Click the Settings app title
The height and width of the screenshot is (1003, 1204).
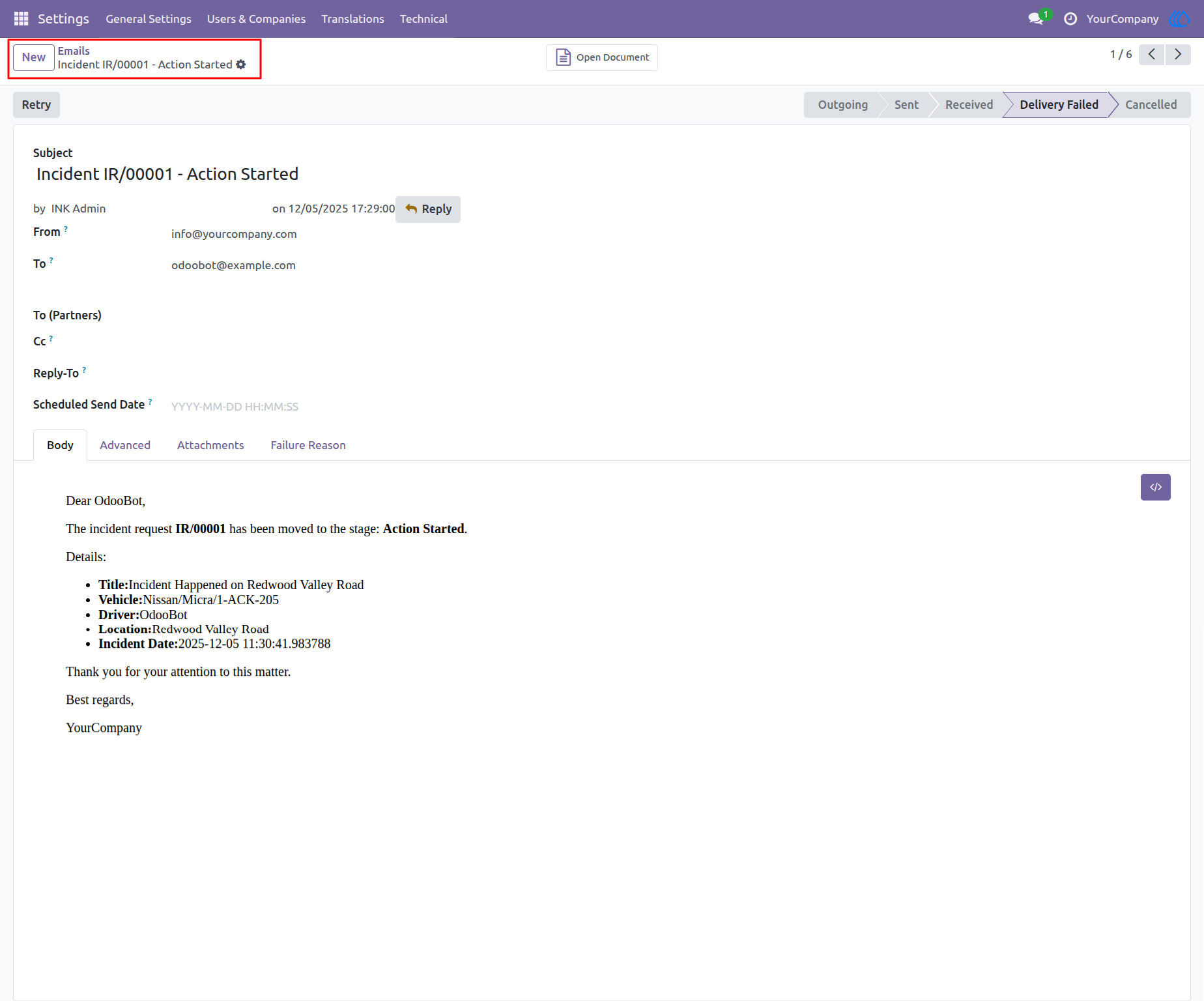[x=63, y=19]
